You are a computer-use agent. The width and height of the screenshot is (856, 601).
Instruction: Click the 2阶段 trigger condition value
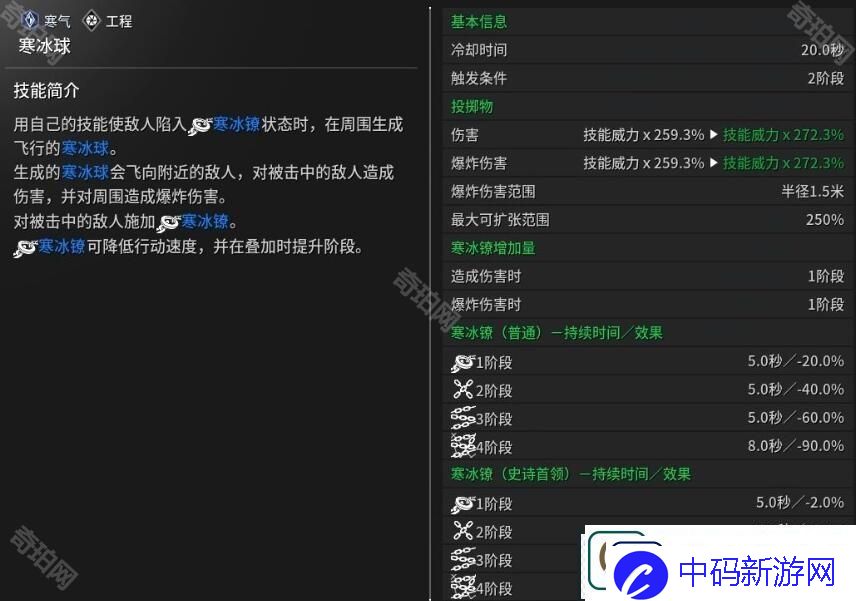[826, 79]
